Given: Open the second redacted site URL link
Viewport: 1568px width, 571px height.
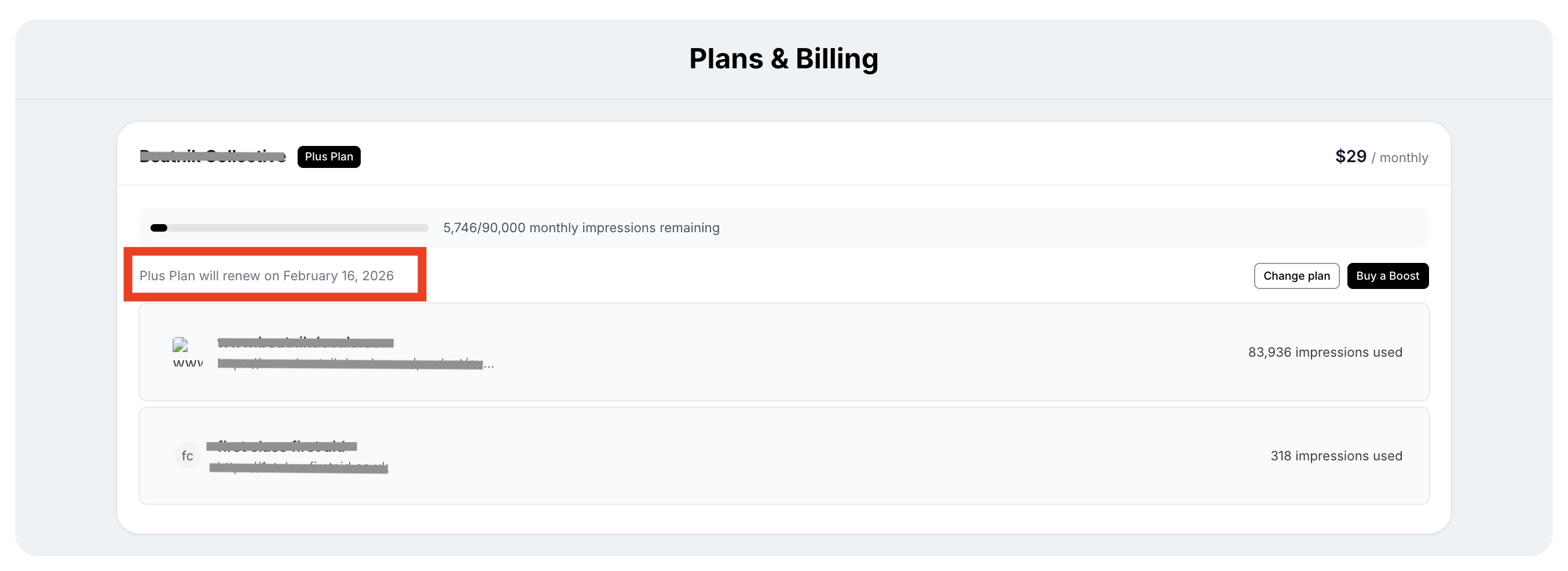Looking at the screenshot, I should [x=298, y=467].
